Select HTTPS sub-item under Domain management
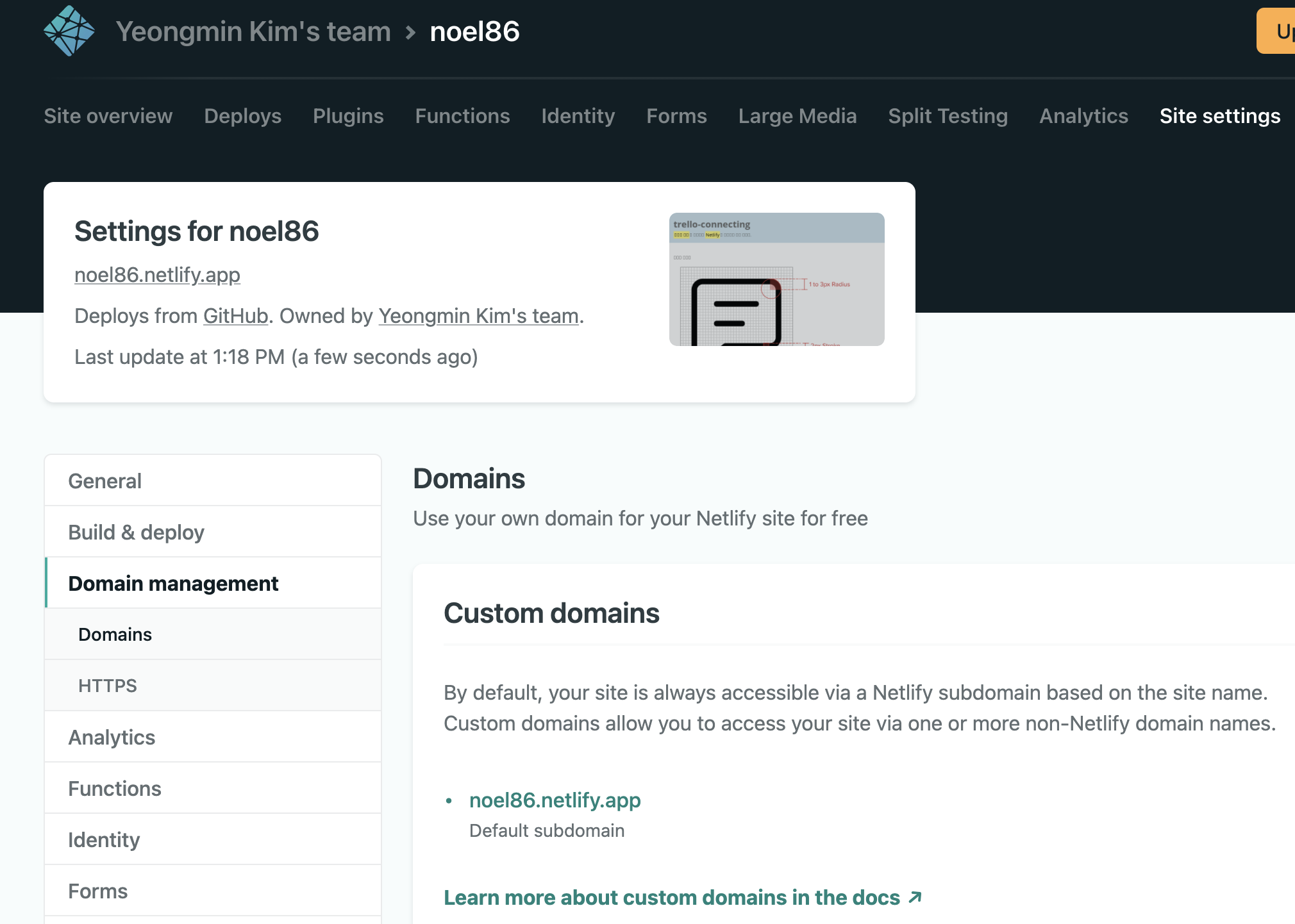The image size is (1295, 924). pyautogui.click(x=108, y=686)
